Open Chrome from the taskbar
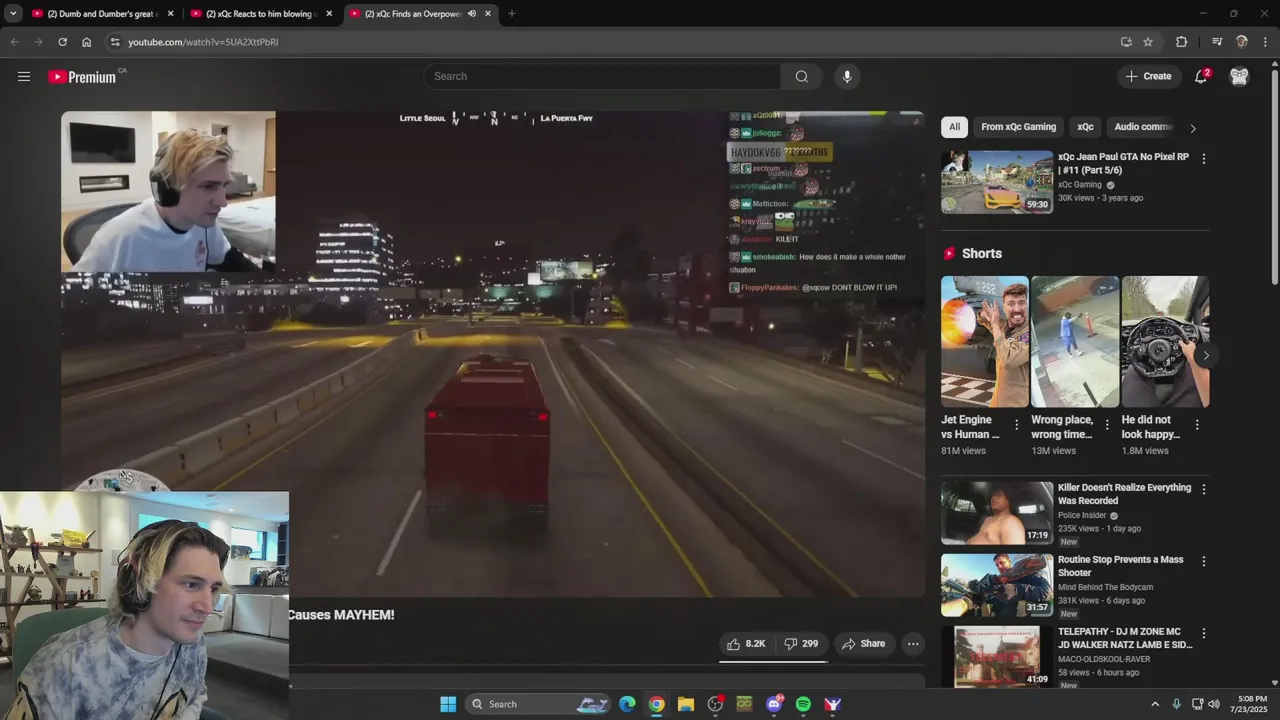 click(656, 704)
